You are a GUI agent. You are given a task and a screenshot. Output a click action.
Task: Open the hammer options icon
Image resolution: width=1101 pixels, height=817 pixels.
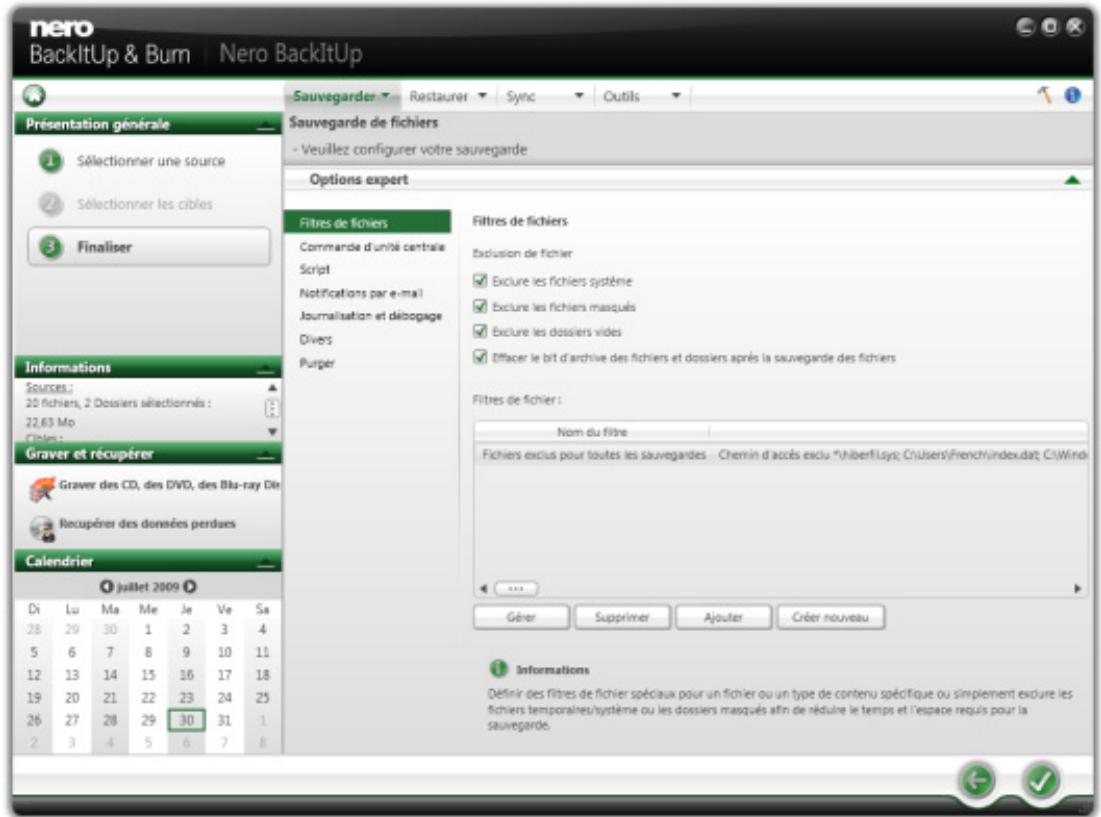pyautogui.click(x=1045, y=95)
